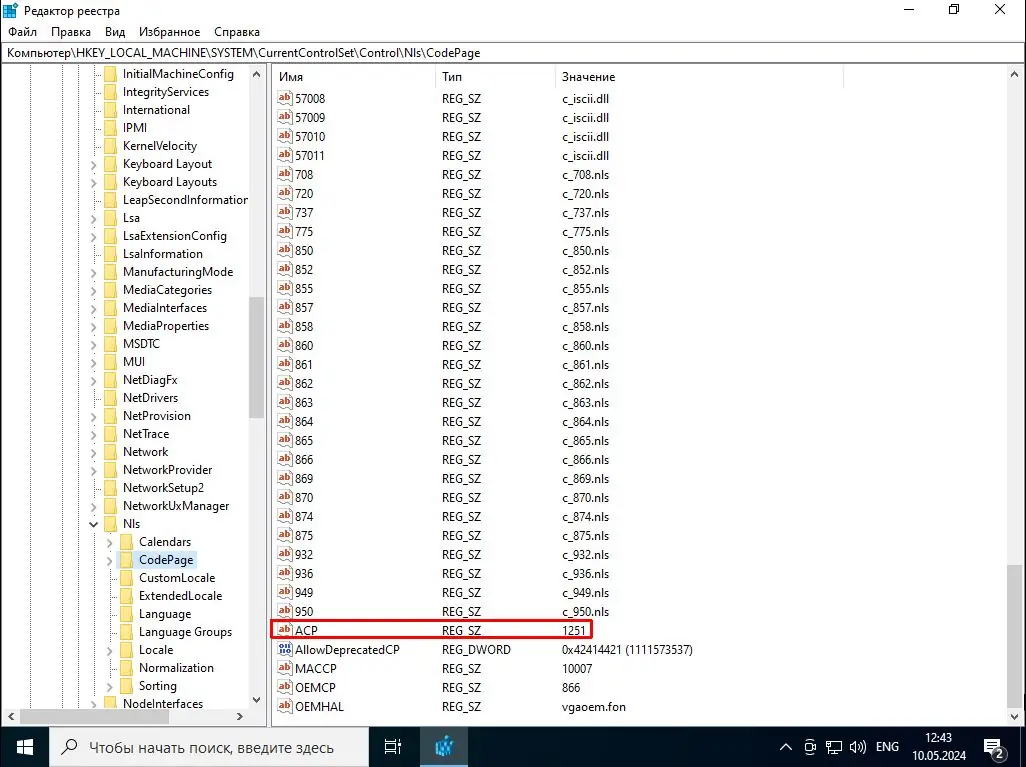Show hidden tray icons using the chevron
The image size is (1026, 767).
[786, 746]
